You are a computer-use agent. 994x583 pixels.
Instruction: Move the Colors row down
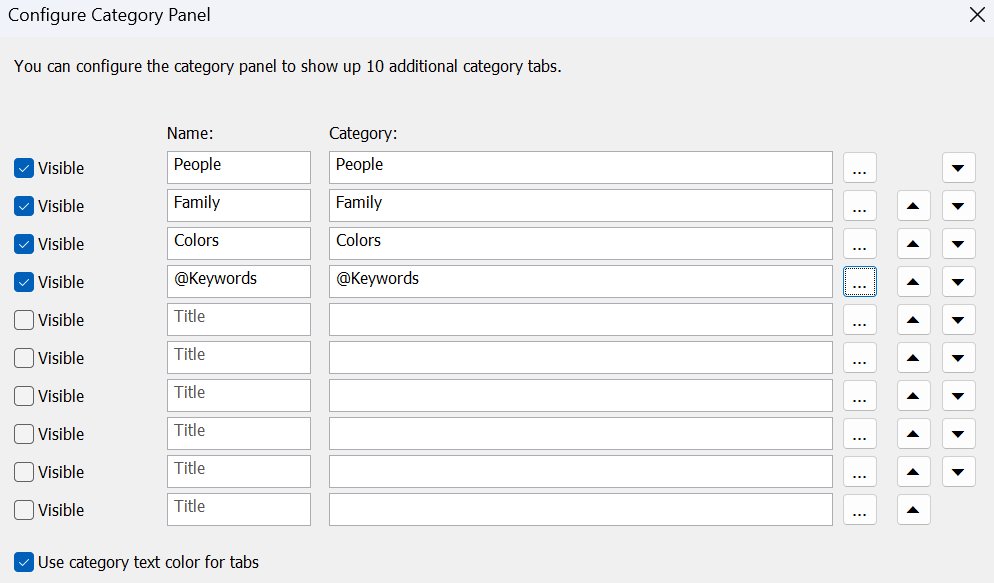click(x=958, y=244)
